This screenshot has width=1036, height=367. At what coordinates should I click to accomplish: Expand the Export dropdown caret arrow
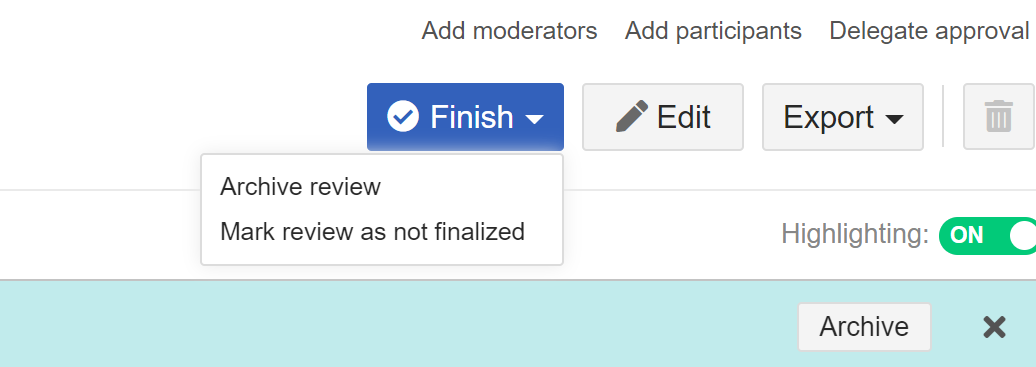(x=894, y=119)
